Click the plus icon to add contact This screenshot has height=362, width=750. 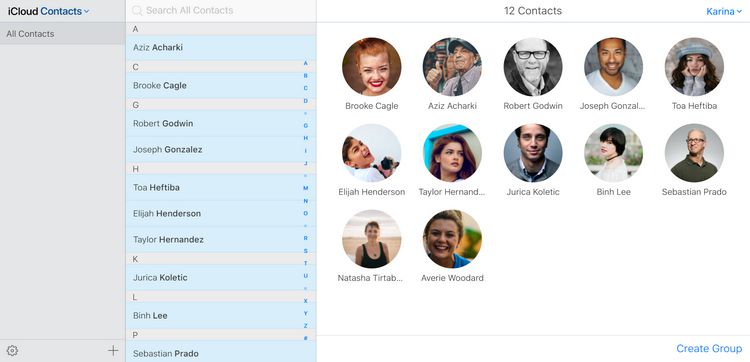(113, 351)
